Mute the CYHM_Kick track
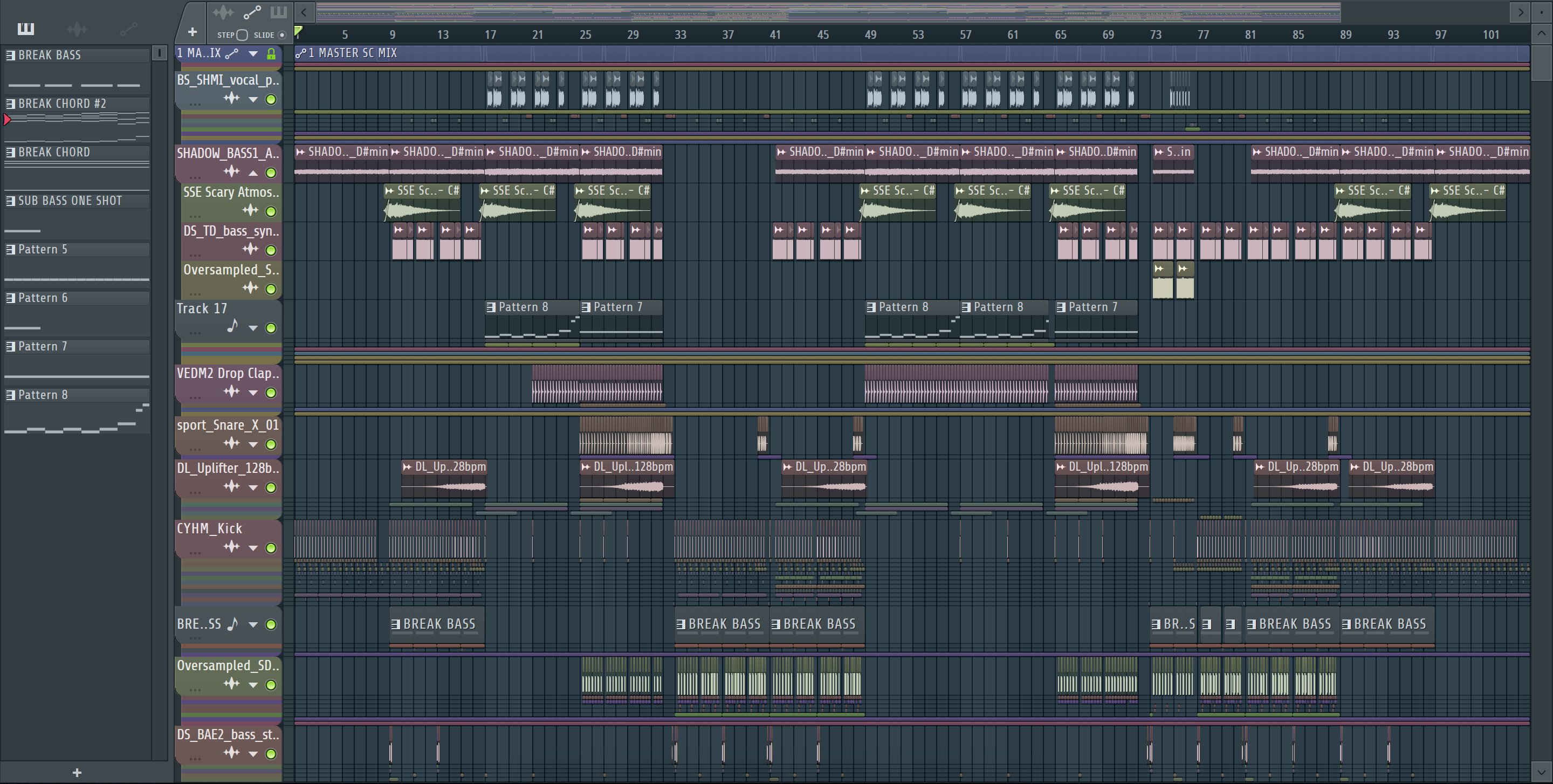The height and width of the screenshot is (784, 1553). [271, 548]
